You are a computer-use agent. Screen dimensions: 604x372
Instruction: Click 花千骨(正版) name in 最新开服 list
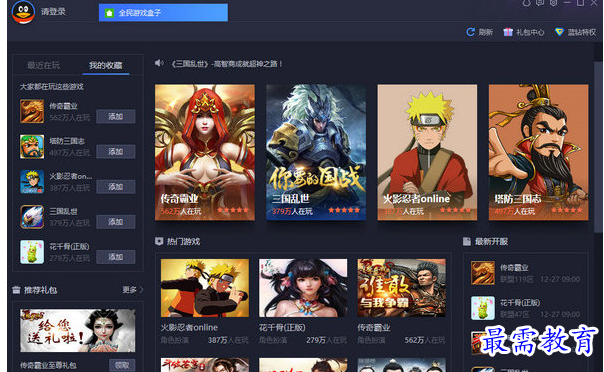(x=520, y=303)
